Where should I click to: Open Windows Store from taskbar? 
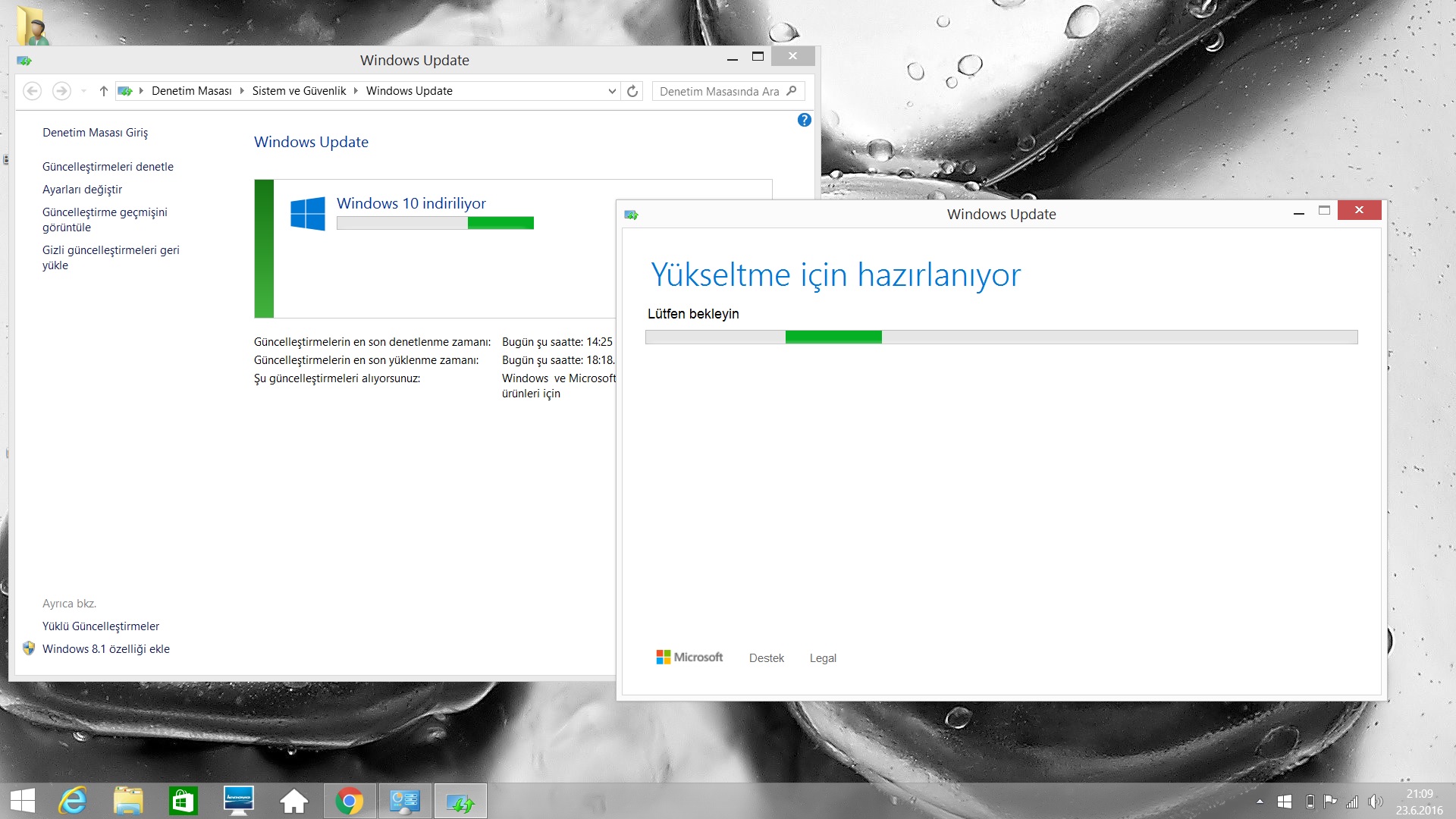tap(183, 801)
